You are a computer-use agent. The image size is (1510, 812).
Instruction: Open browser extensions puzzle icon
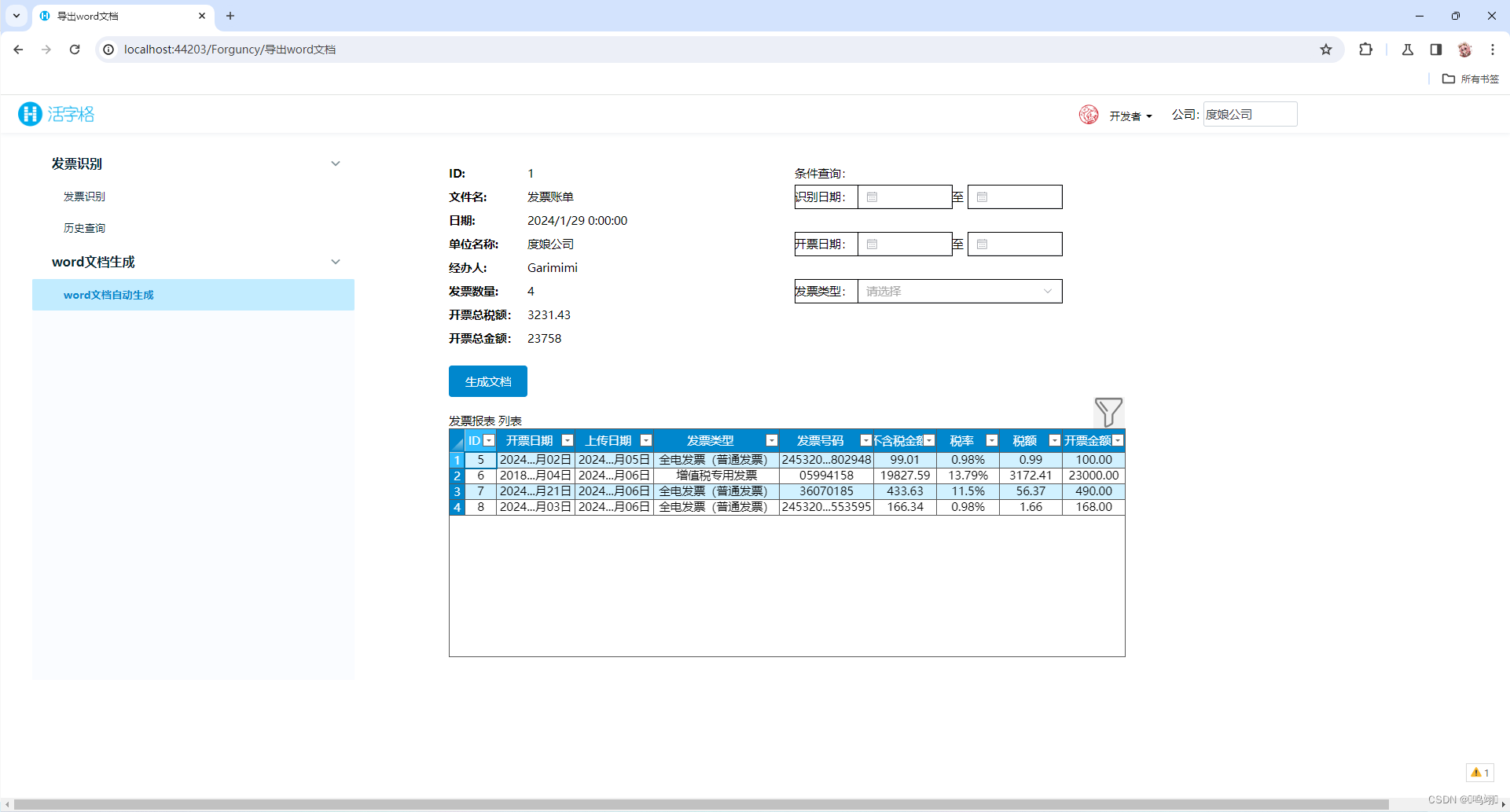[1366, 50]
